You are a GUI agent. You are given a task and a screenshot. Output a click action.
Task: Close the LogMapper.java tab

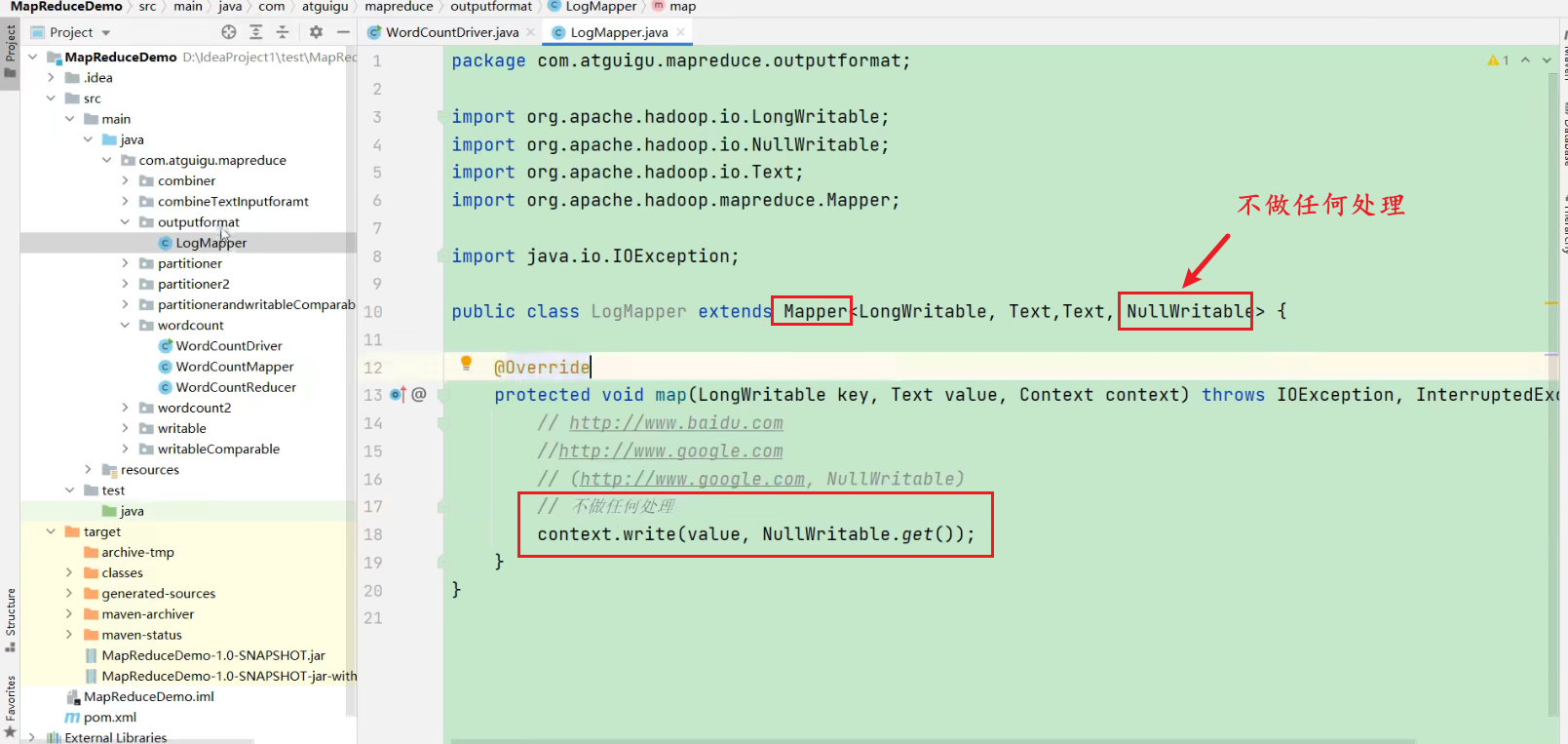(x=680, y=32)
